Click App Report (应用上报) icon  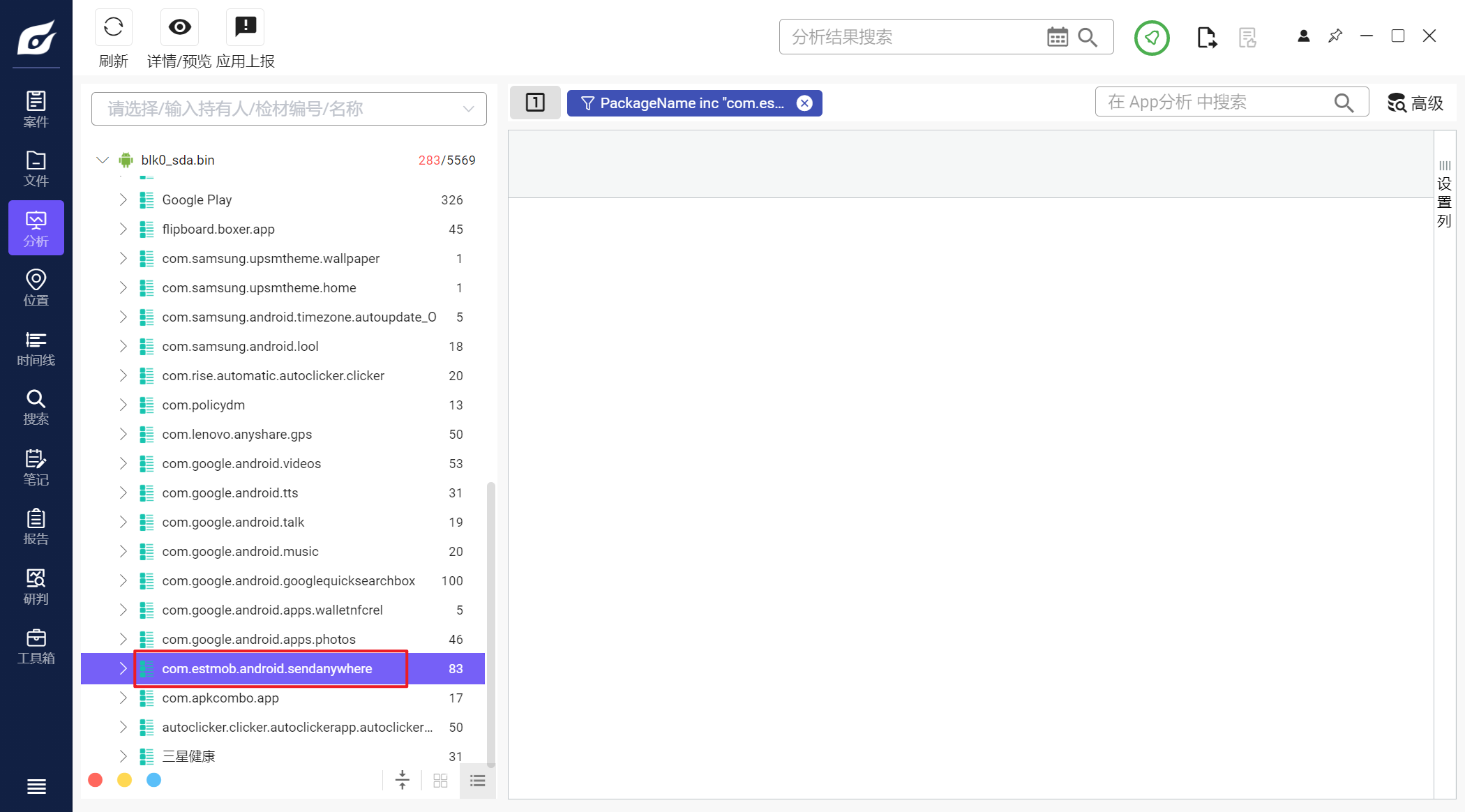tap(245, 28)
